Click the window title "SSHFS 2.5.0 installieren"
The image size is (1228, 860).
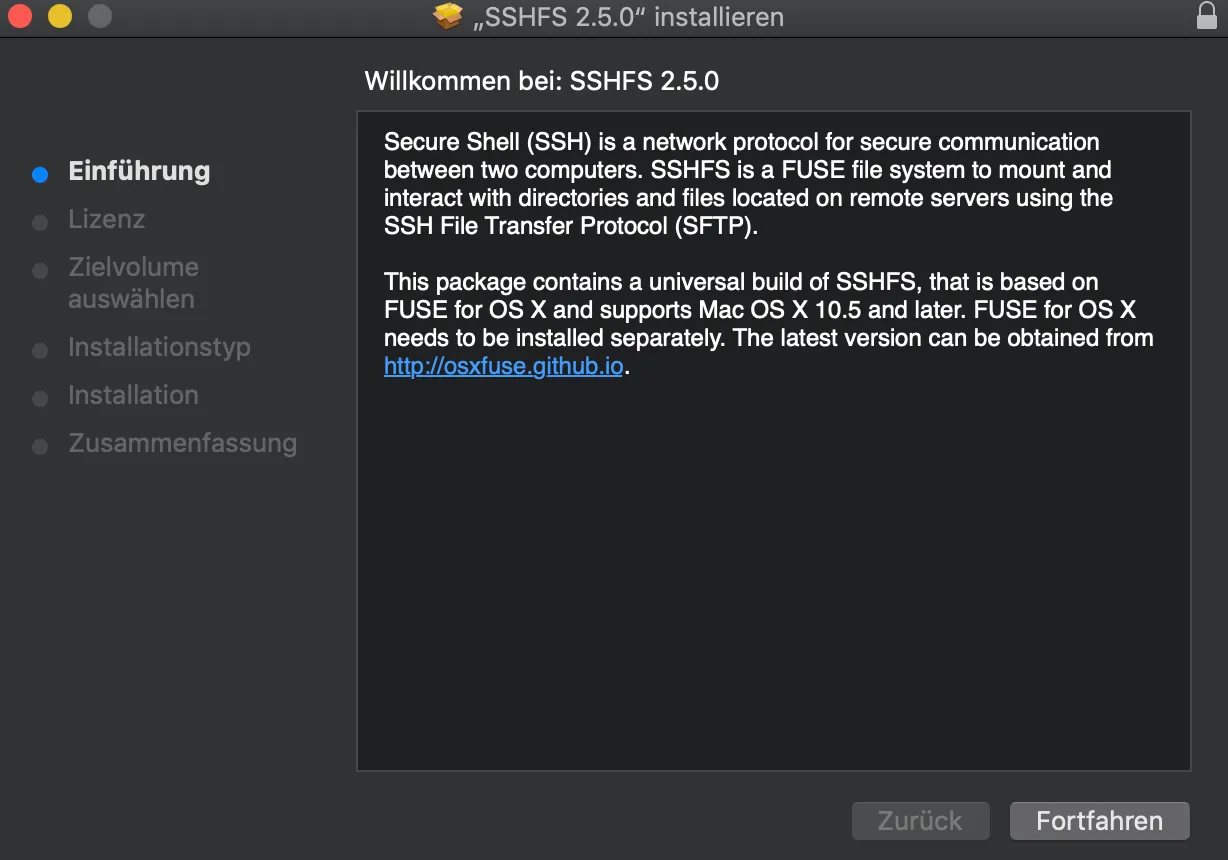[x=627, y=17]
